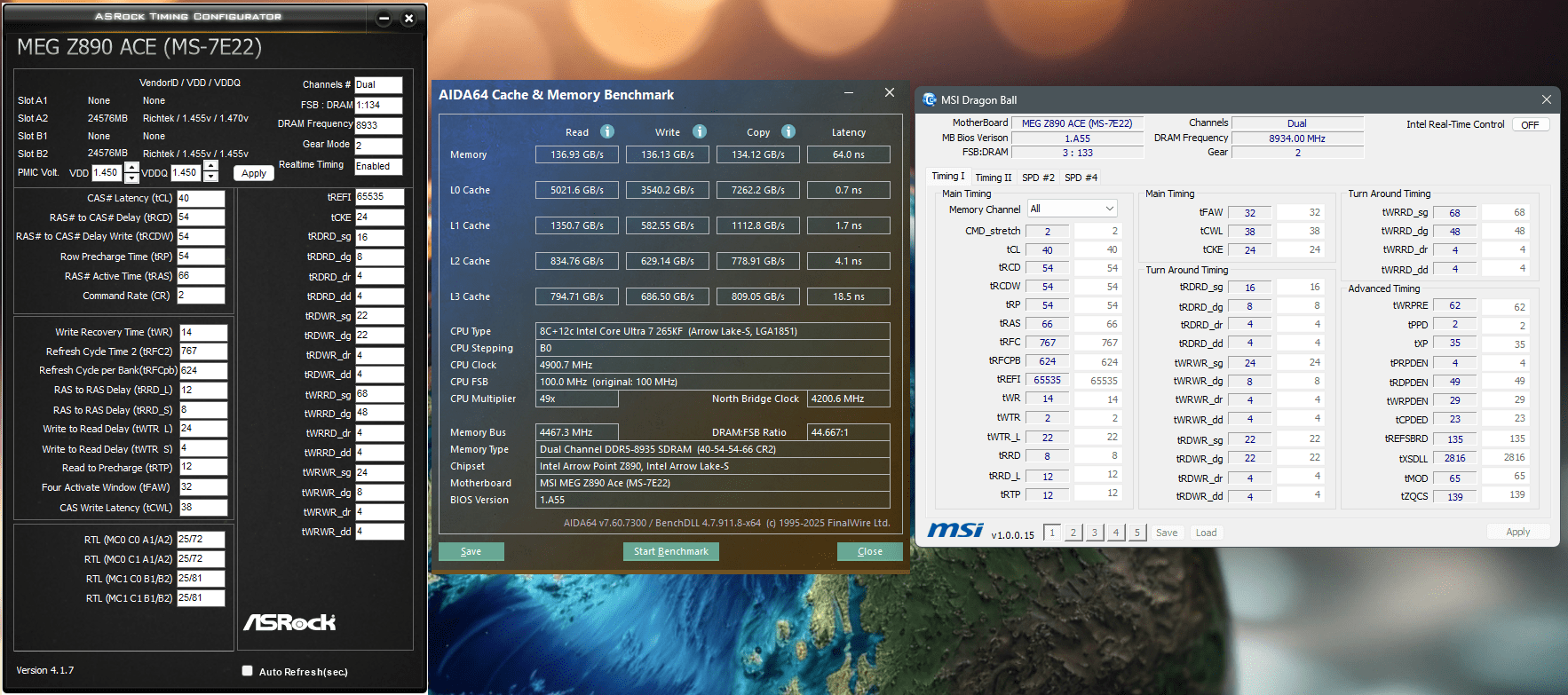Select profile 1 in MSI Dragon Ball
Viewport: 1568px width, 695px height.
coord(1052,533)
